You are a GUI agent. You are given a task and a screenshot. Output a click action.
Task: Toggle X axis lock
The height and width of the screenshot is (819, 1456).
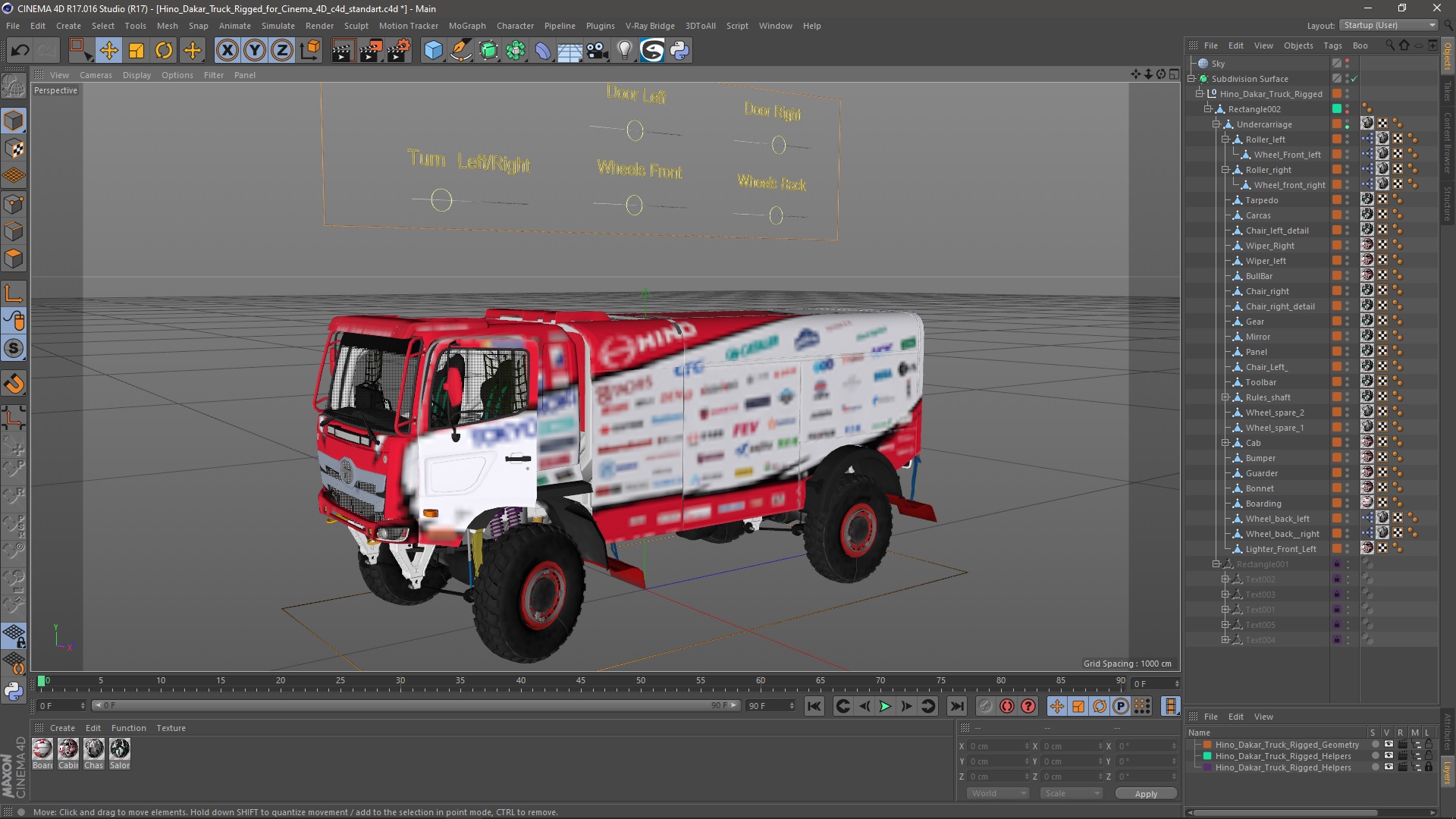227,51
